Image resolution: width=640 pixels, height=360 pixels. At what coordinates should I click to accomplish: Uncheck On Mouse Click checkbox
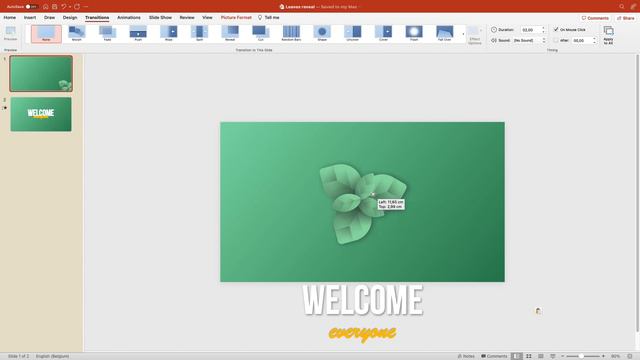556,29
